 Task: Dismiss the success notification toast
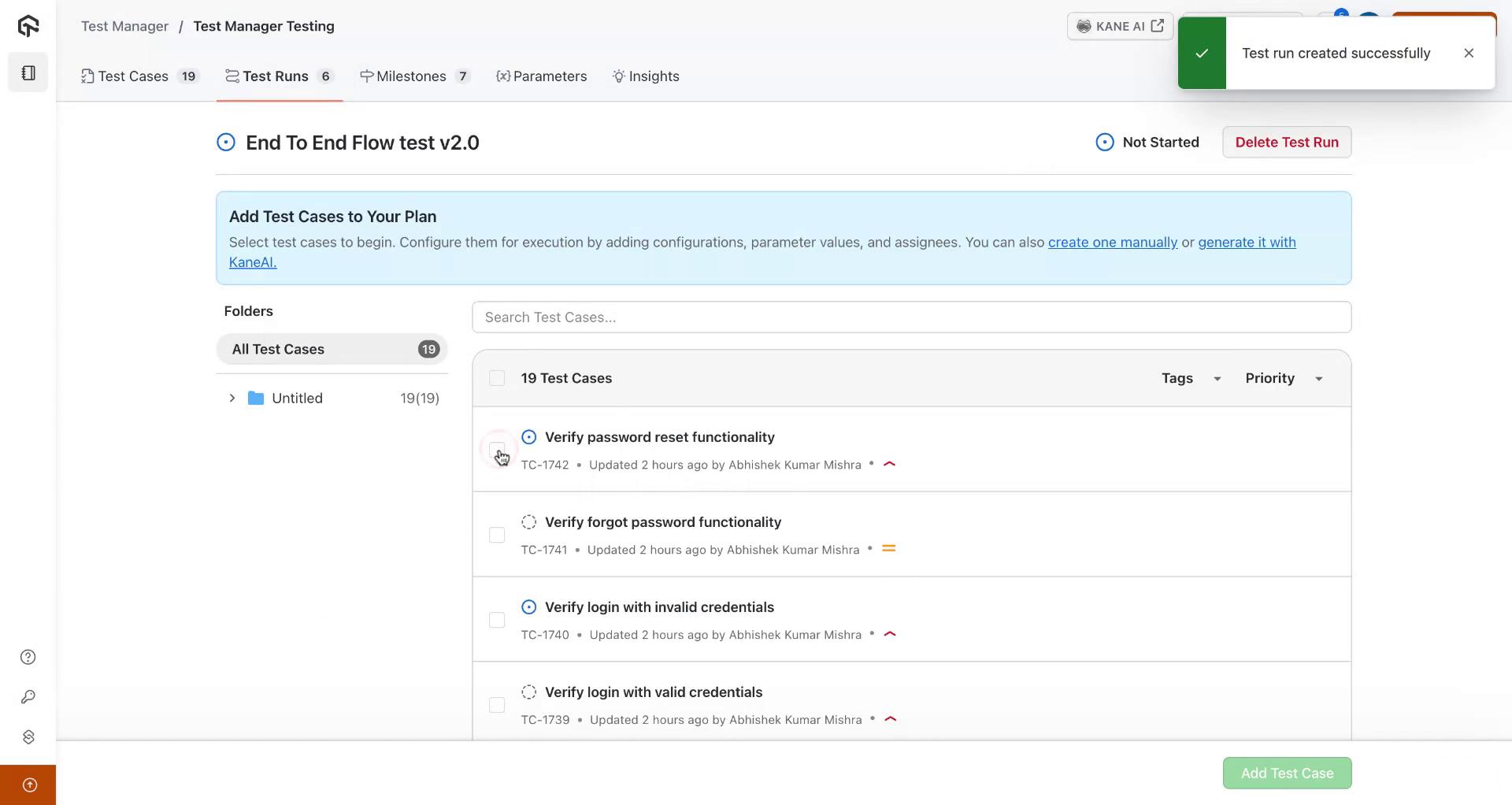(1468, 53)
